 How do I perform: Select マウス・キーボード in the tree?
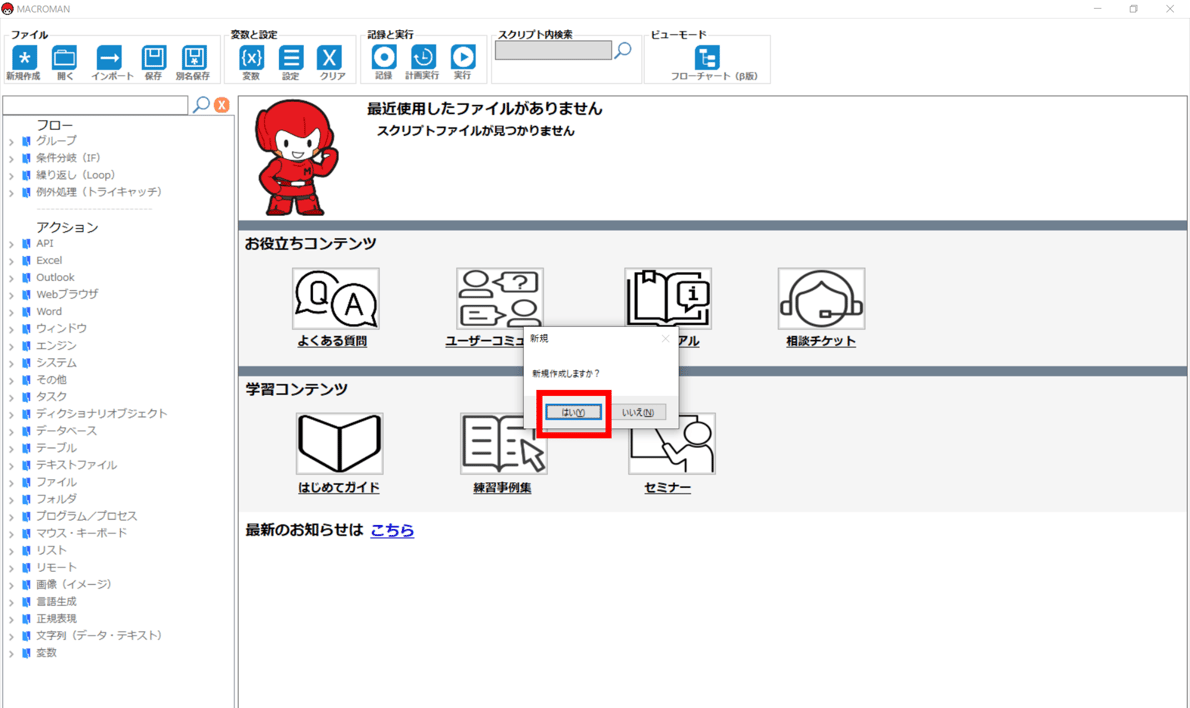(x=81, y=533)
